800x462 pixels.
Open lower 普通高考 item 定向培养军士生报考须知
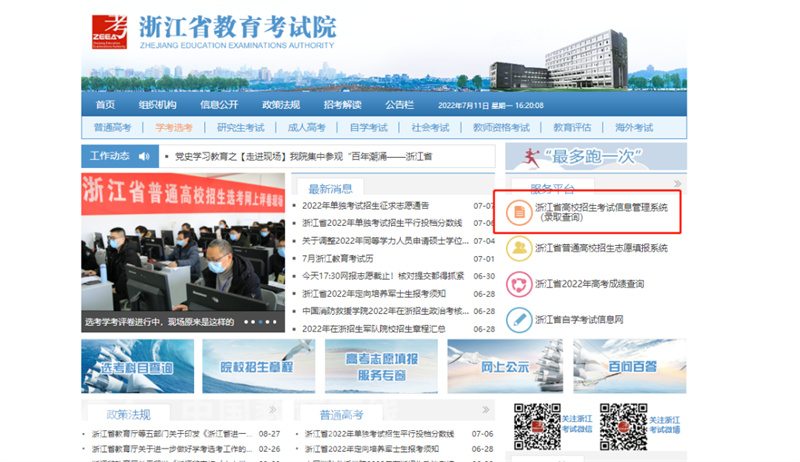point(371,449)
